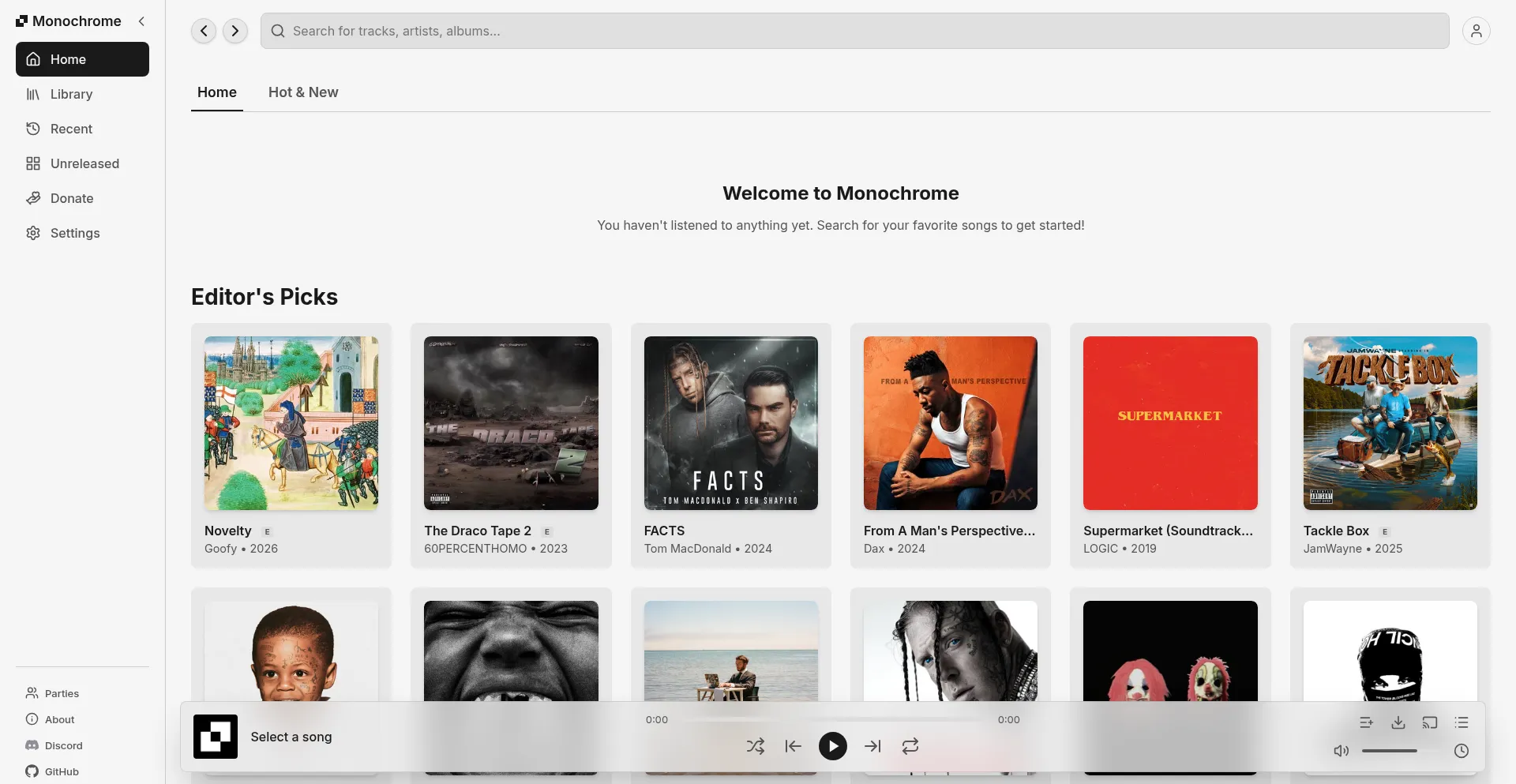The height and width of the screenshot is (784, 1516).
Task: Click the Donate hand-heart icon
Action: [x=33, y=198]
